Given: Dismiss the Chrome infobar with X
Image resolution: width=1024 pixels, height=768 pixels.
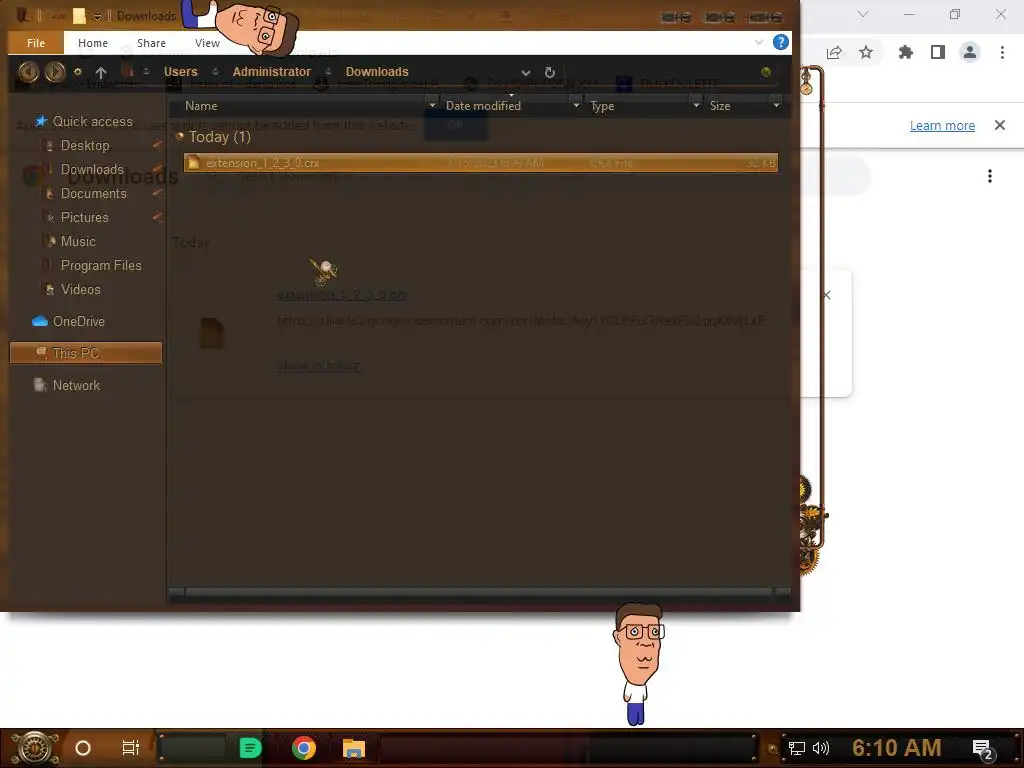Looking at the screenshot, I should (1000, 125).
